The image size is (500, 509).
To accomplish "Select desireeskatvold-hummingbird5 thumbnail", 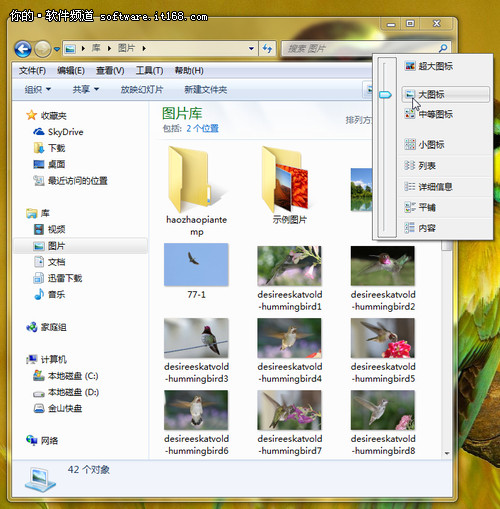I will point(383,338).
